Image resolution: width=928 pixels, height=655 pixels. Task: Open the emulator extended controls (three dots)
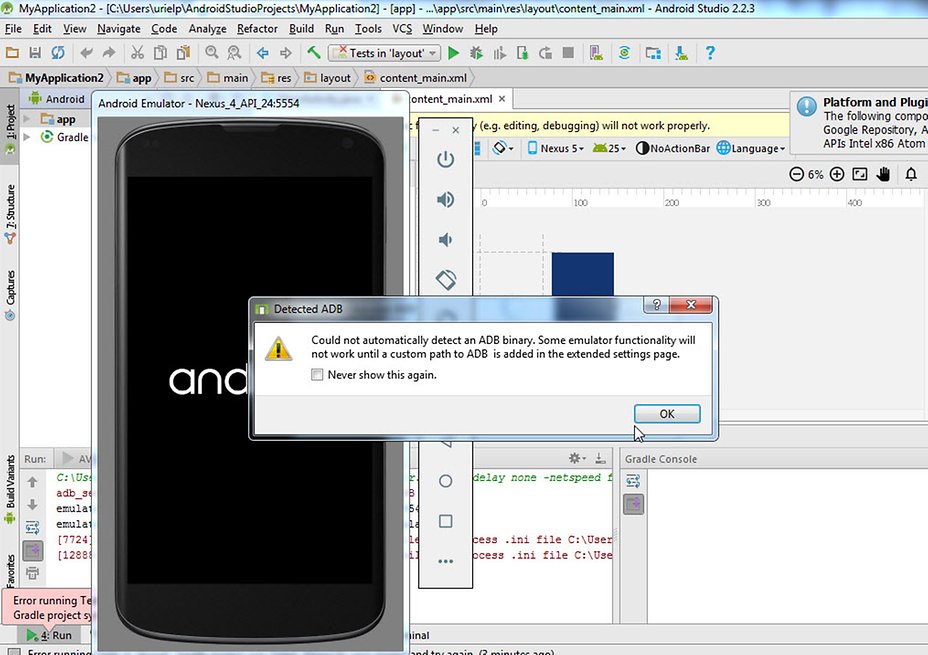[x=446, y=561]
